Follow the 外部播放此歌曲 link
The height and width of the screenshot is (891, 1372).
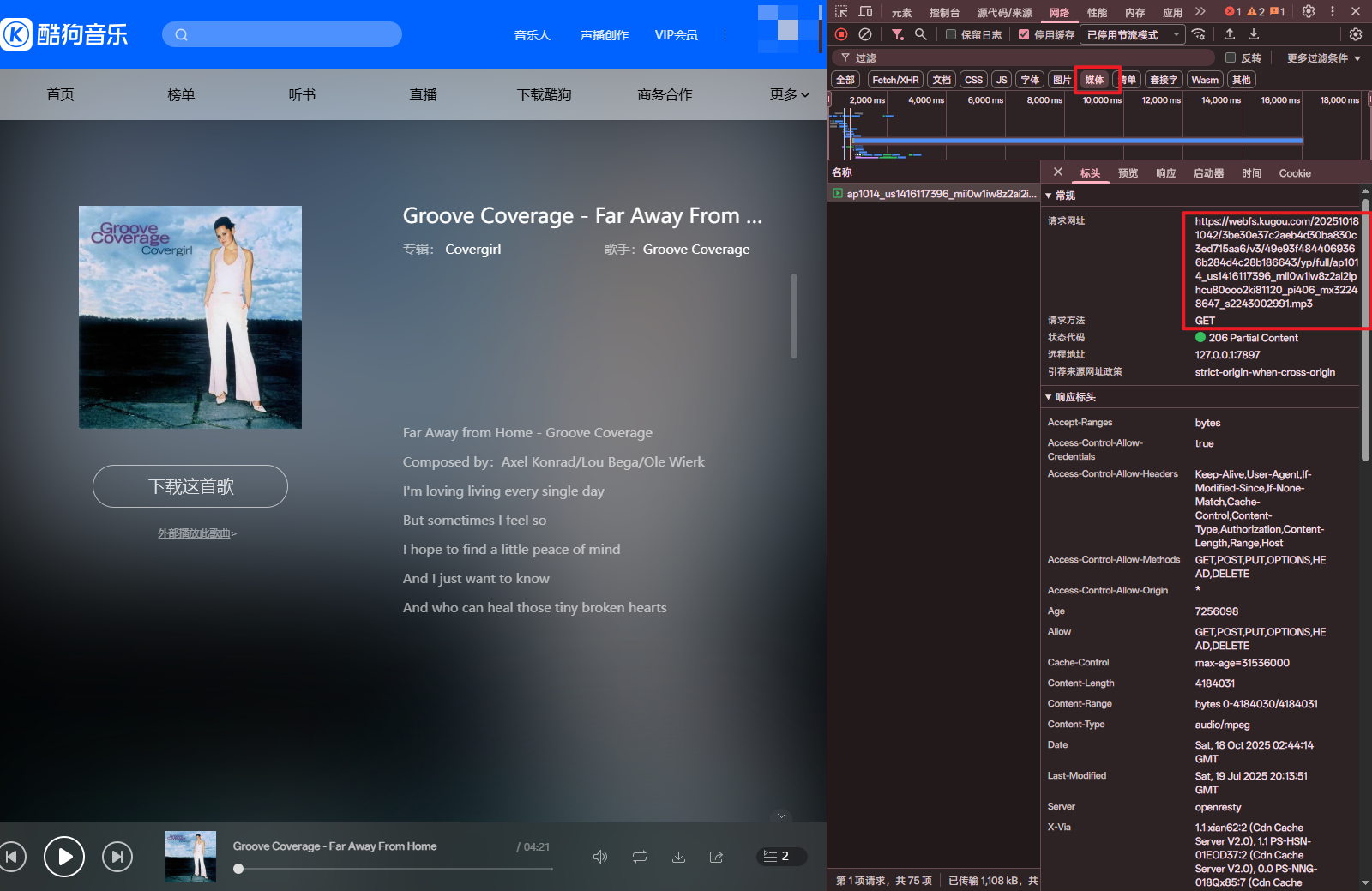(x=196, y=533)
